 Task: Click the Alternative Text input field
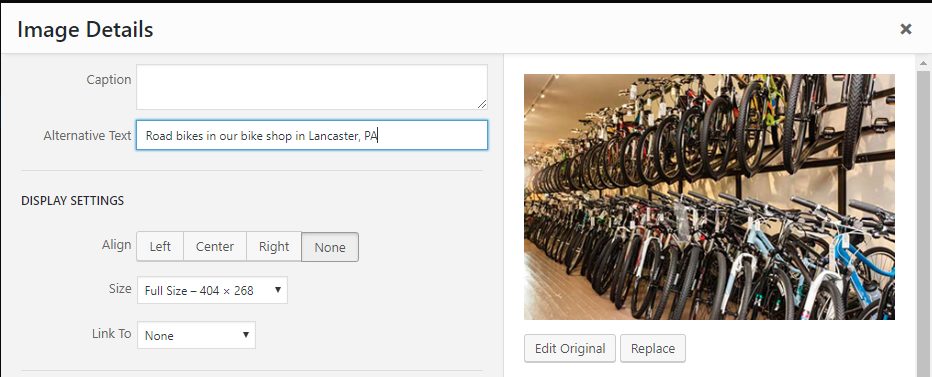[311, 136]
